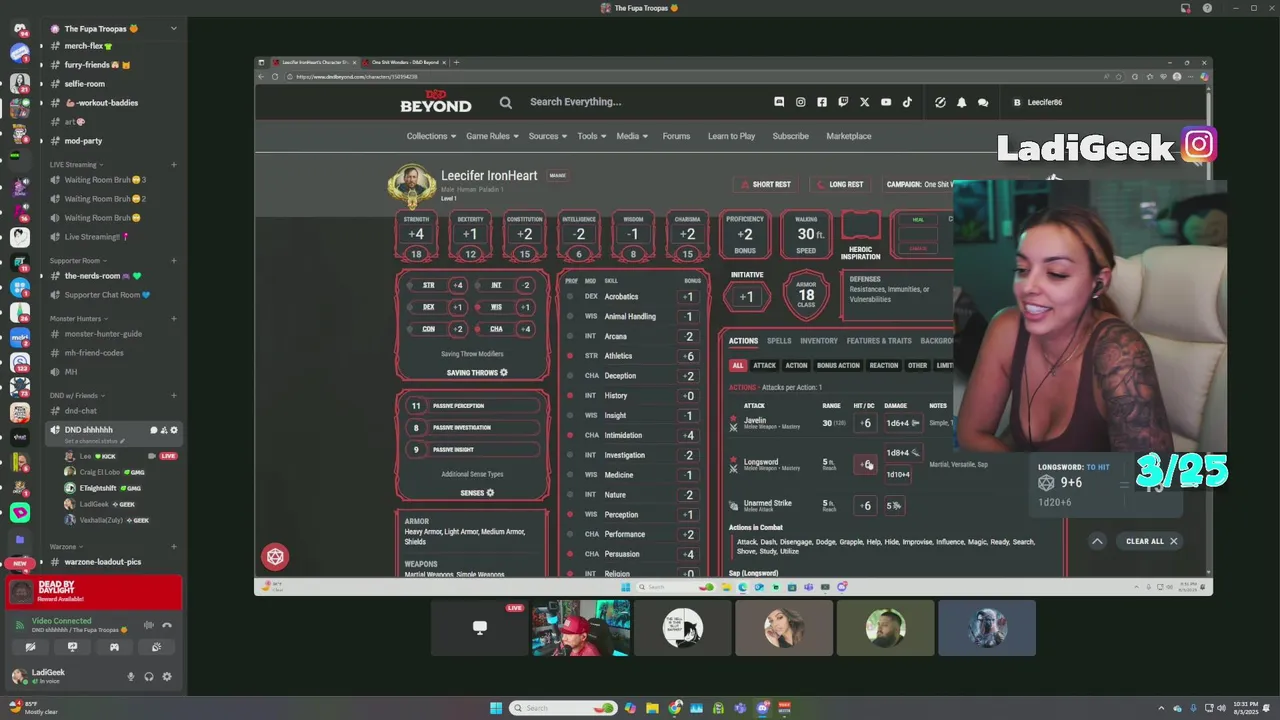The width and height of the screenshot is (1280, 720).
Task: Disconnect from voice call in Discord
Action: pos(167,625)
